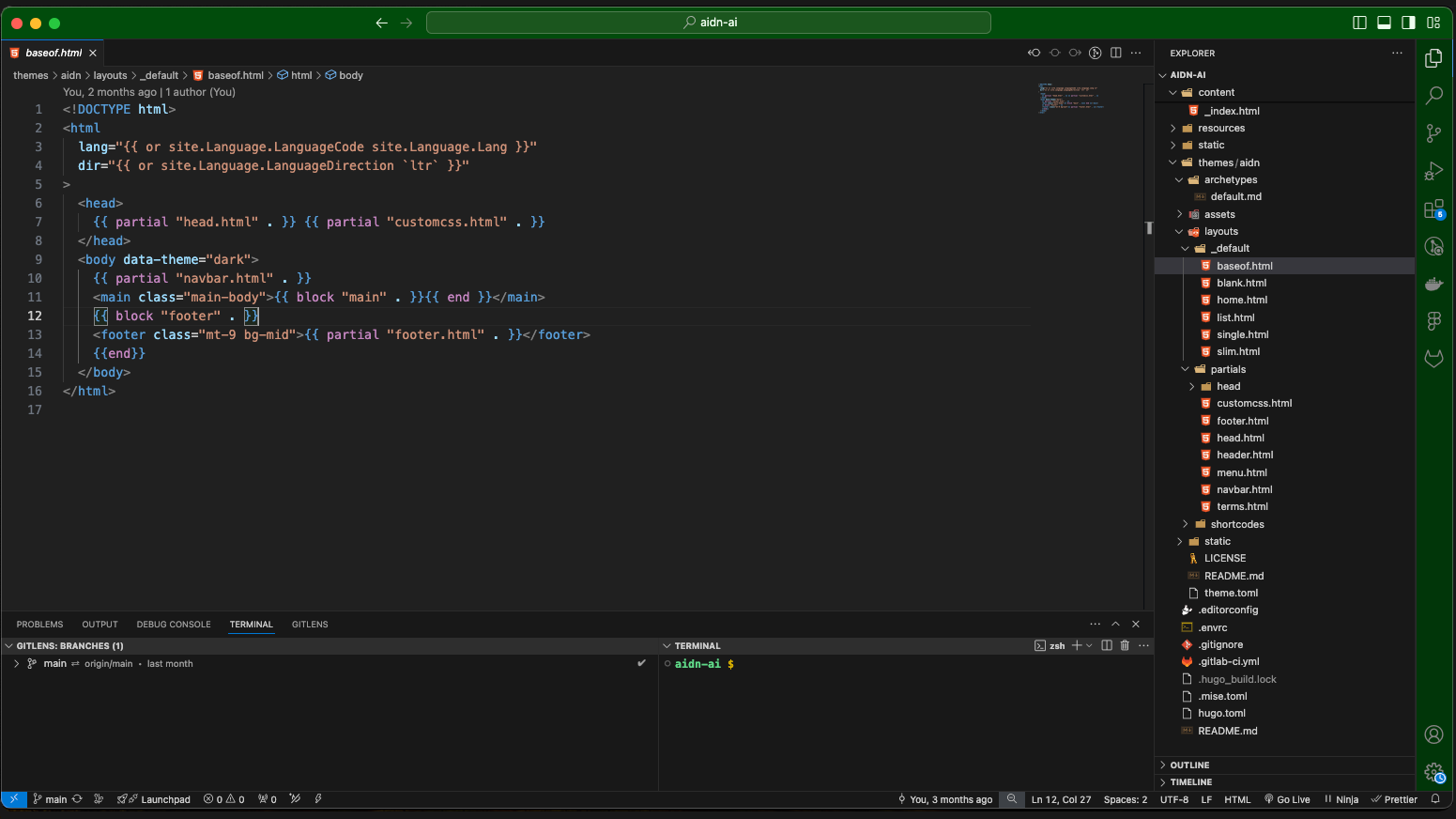The width and height of the screenshot is (1456, 819).
Task: Split the editor right
Action: pos(1115,53)
